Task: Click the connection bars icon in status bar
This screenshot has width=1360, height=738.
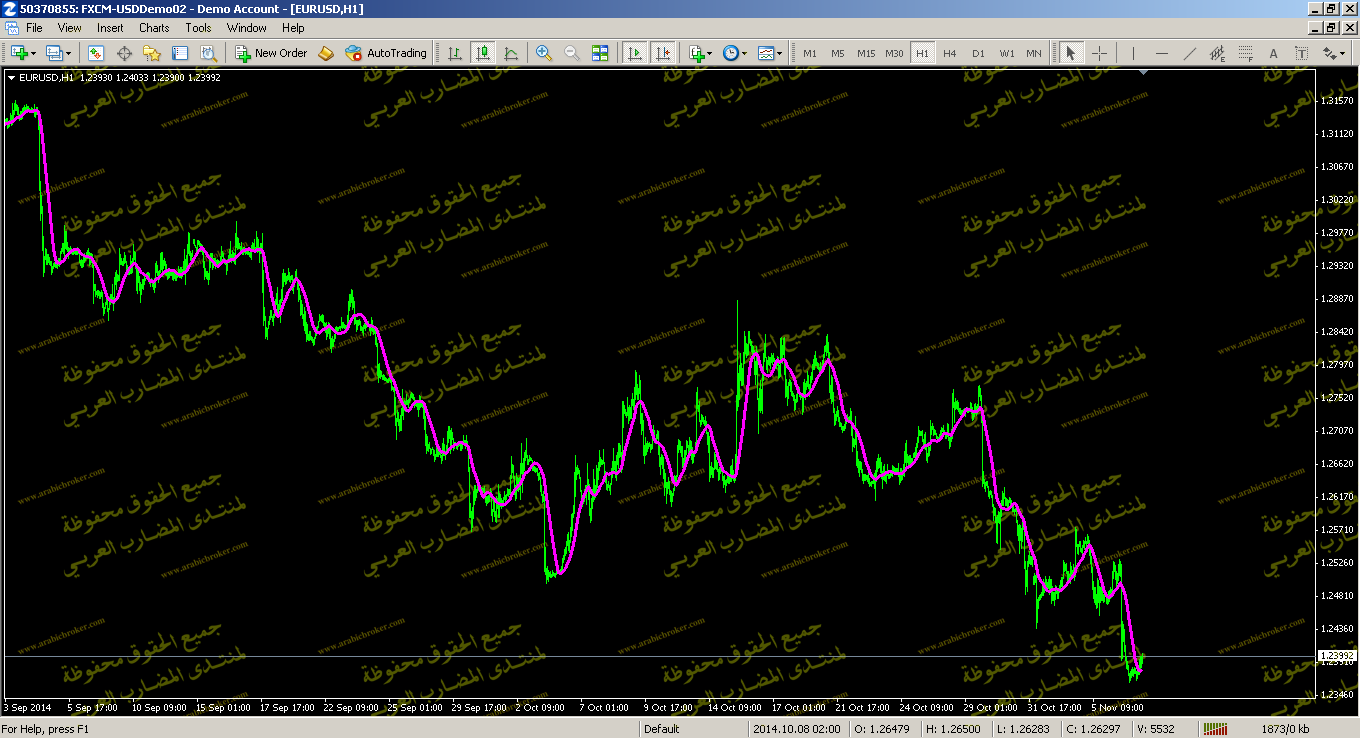Action: (1214, 729)
